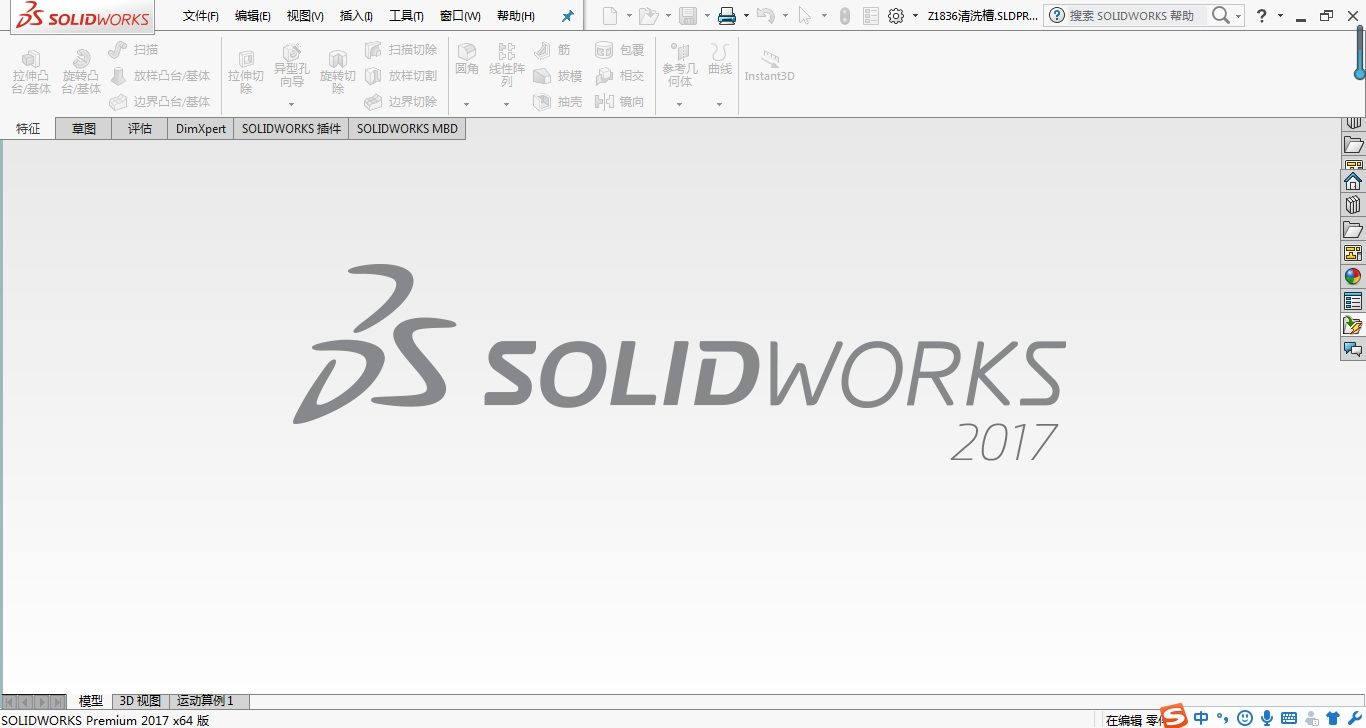This screenshot has height=728, width=1366.
Task: Expand the Undo dropdown arrow
Action: click(x=785, y=16)
